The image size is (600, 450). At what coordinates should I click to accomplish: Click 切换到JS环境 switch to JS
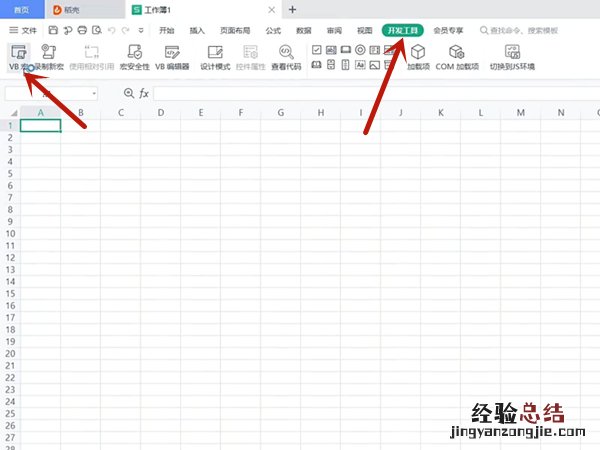pyautogui.click(x=512, y=57)
